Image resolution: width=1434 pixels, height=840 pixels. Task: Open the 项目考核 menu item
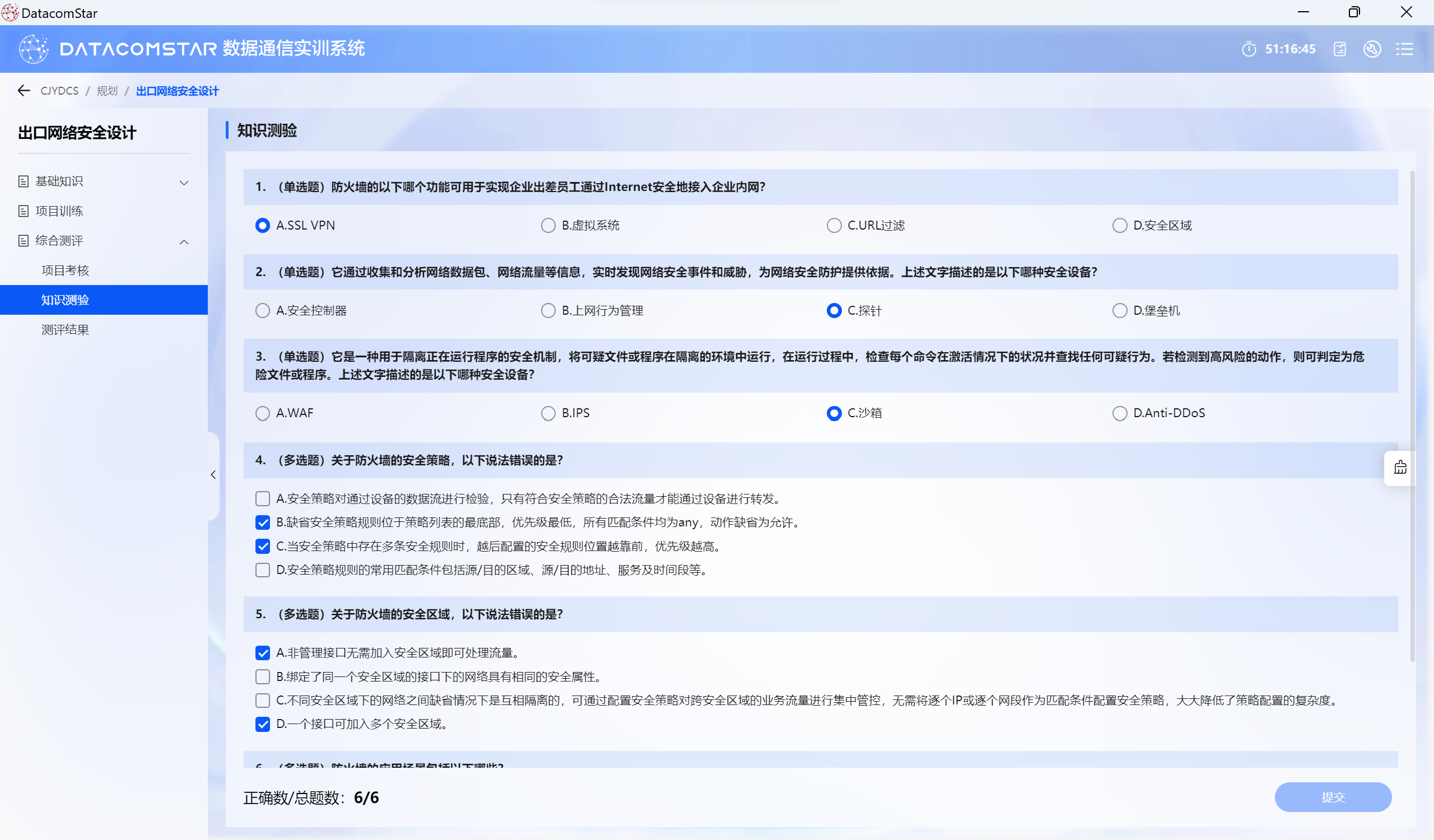pos(65,270)
